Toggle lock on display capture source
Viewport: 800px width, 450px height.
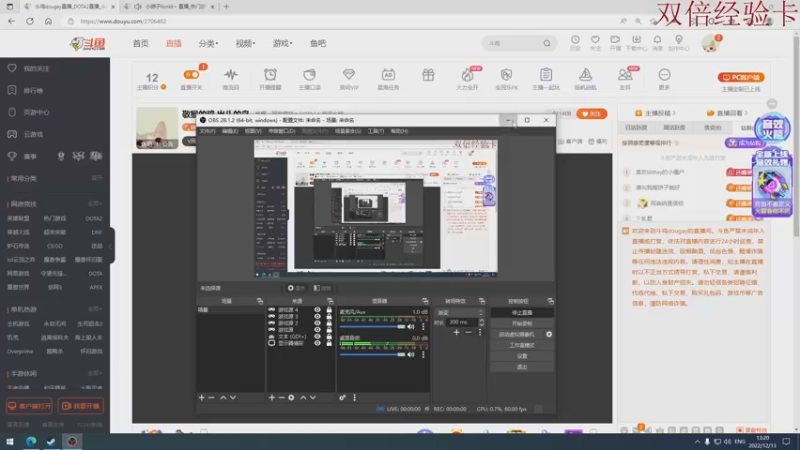point(329,343)
